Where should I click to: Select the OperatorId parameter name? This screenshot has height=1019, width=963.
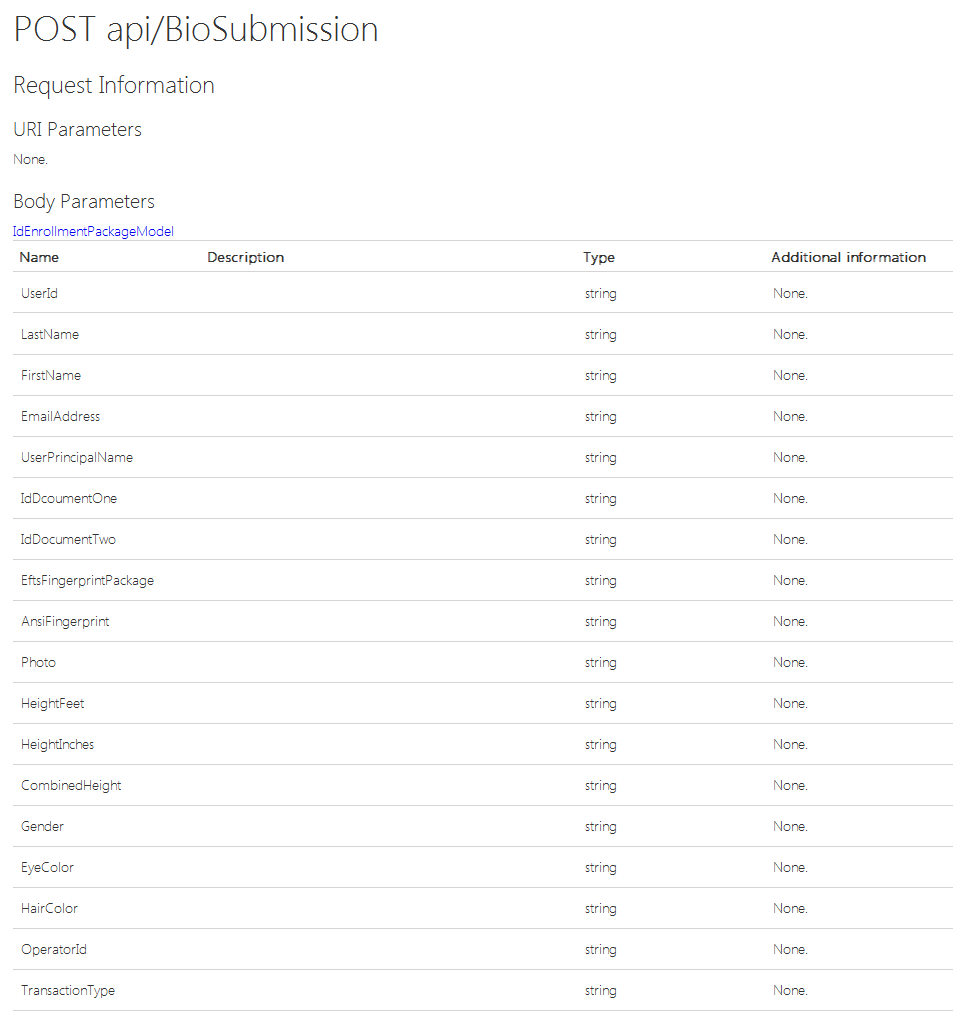coord(54,949)
